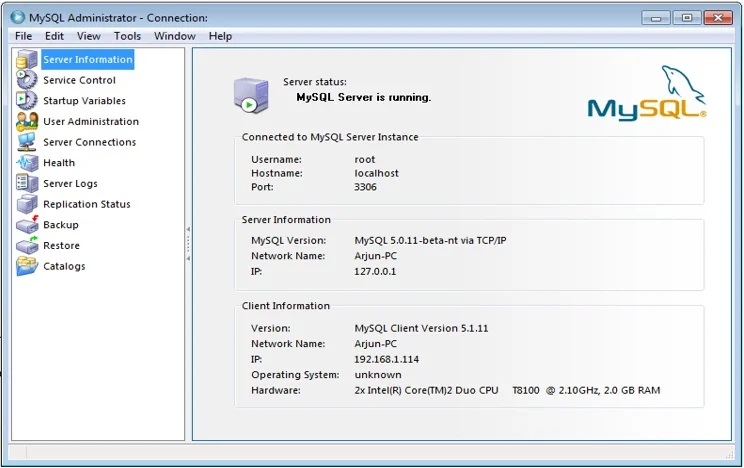The height and width of the screenshot is (468, 744).
Task: Click the Health pulse icon
Action: point(27,163)
